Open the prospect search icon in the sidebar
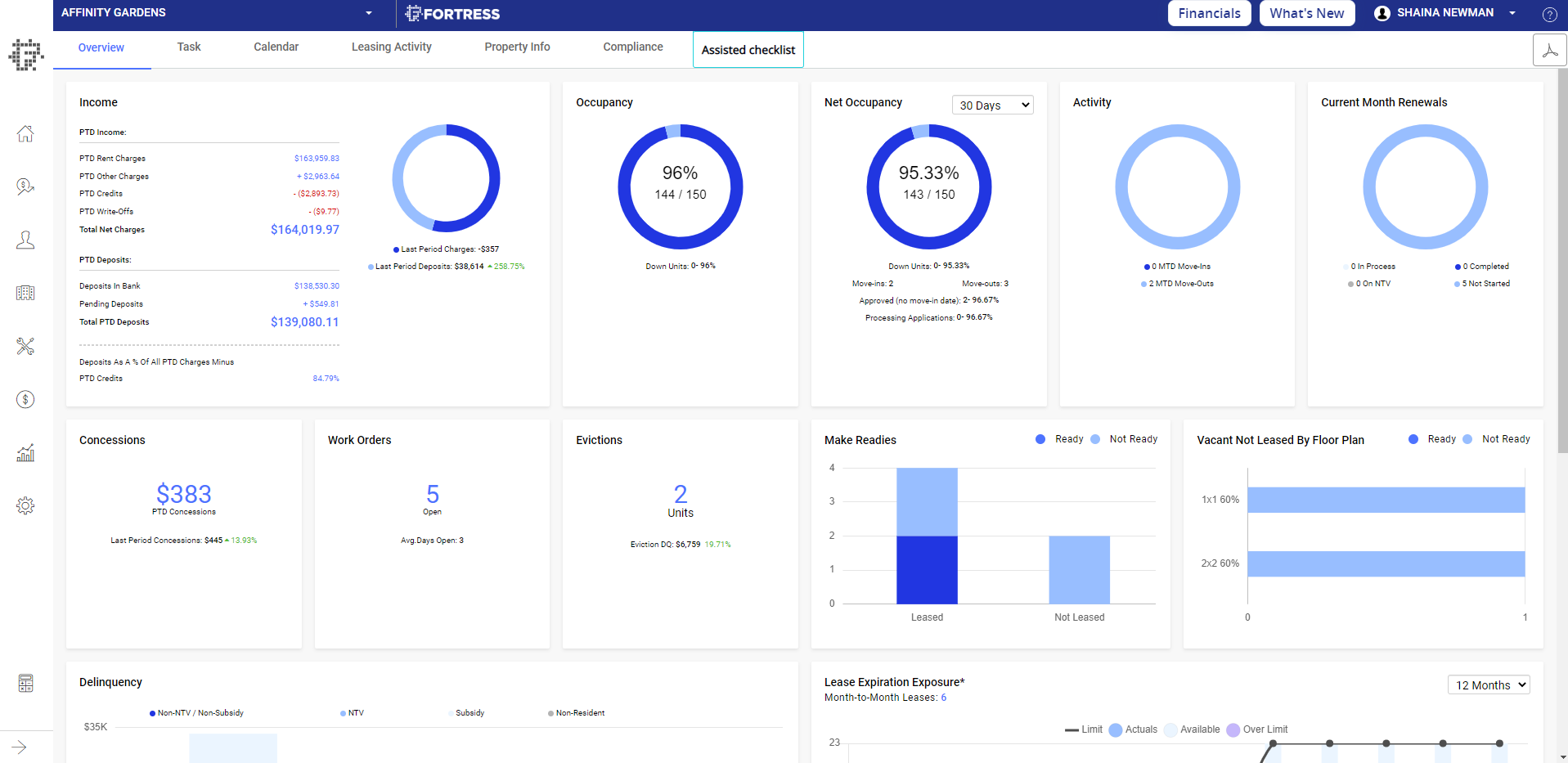 [25, 186]
